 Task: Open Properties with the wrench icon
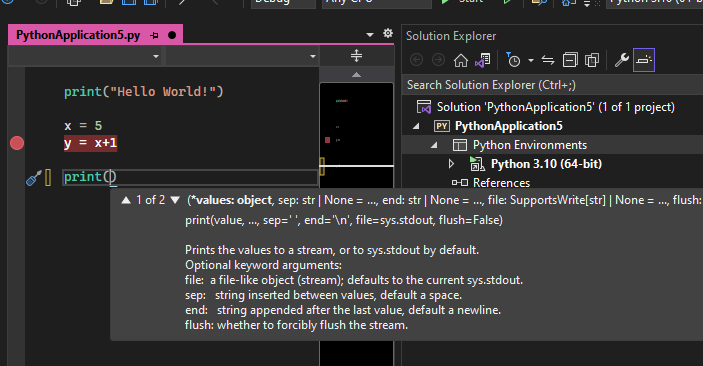tap(621, 60)
